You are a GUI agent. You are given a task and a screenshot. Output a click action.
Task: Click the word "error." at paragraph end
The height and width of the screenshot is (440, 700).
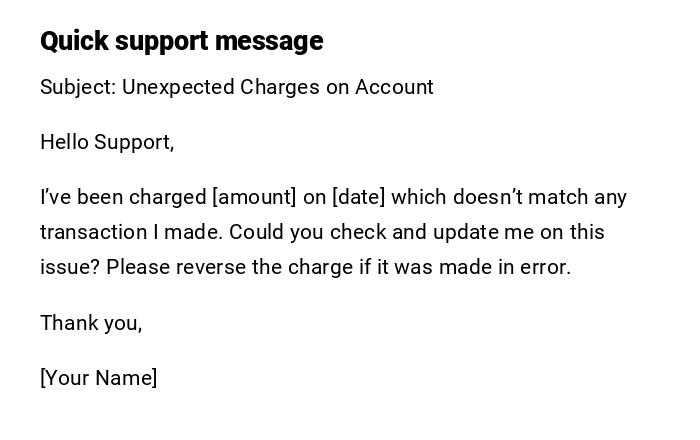[x=543, y=267]
